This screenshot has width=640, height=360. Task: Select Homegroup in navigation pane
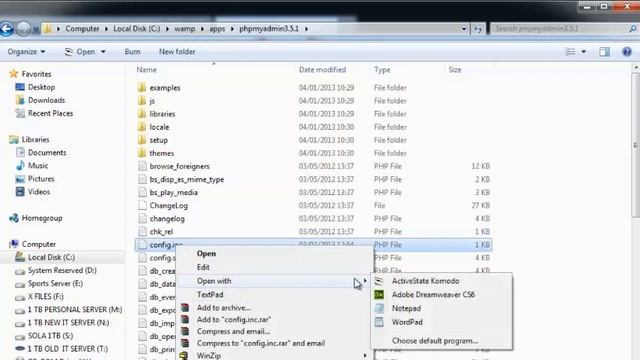42,218
